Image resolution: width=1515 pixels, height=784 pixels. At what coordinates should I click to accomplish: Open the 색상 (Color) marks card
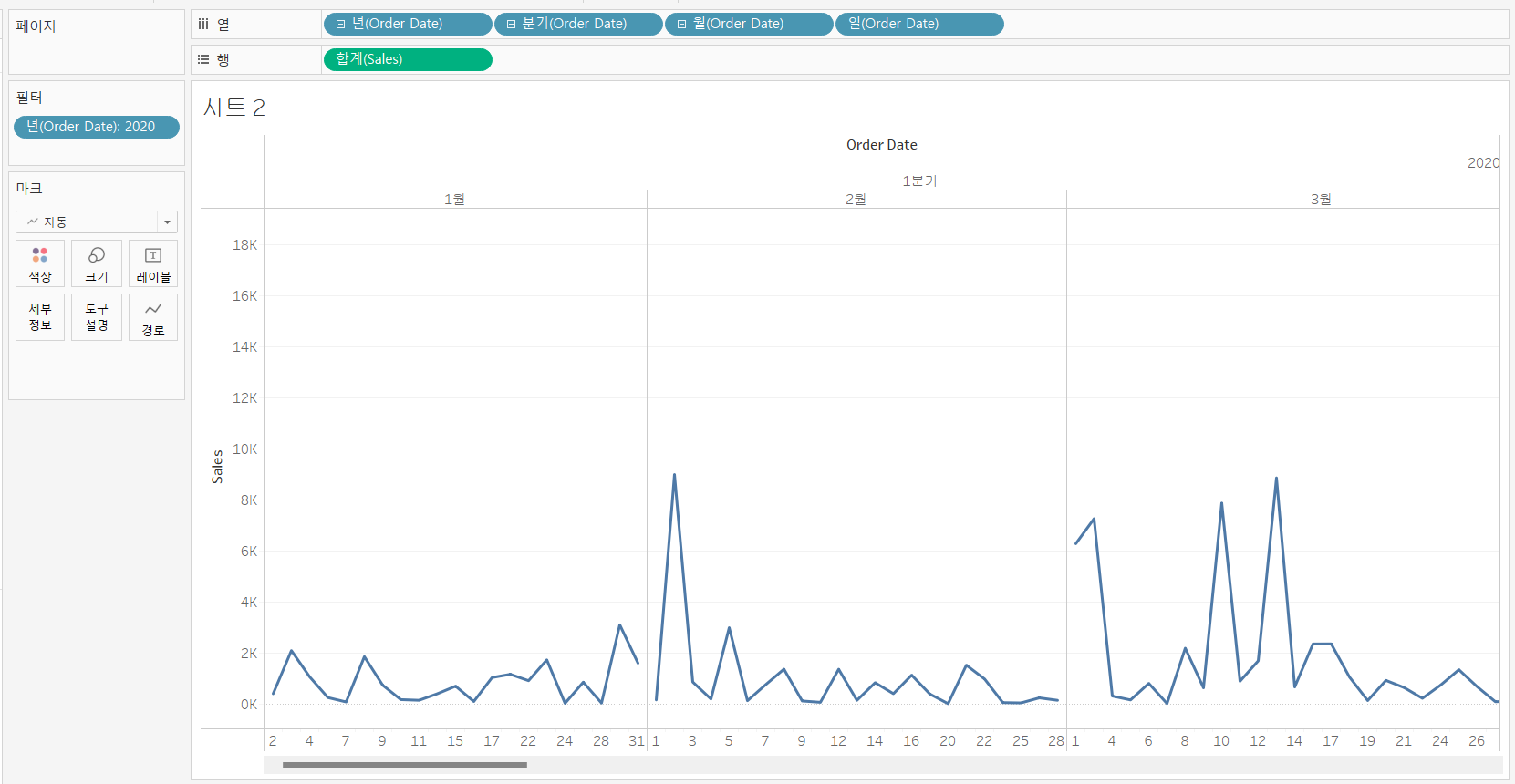[40, 263]
